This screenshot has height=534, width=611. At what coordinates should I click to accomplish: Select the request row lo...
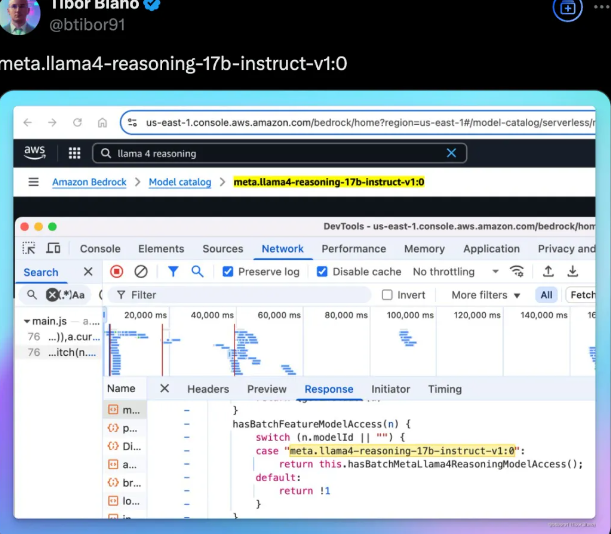[124, 501]
